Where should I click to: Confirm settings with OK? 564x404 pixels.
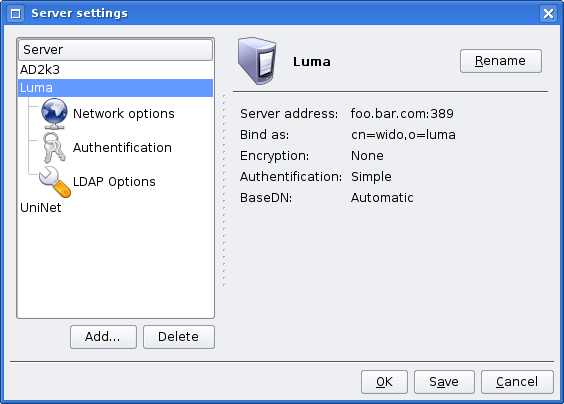(x=384, y=382)
